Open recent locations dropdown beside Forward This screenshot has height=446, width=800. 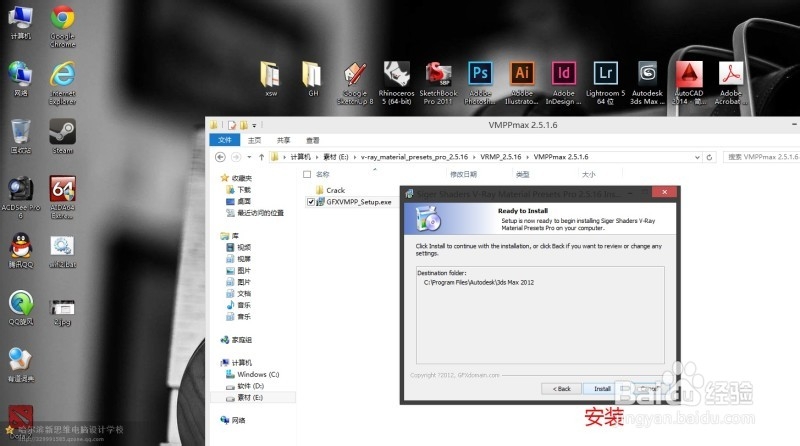click(249, 157)
